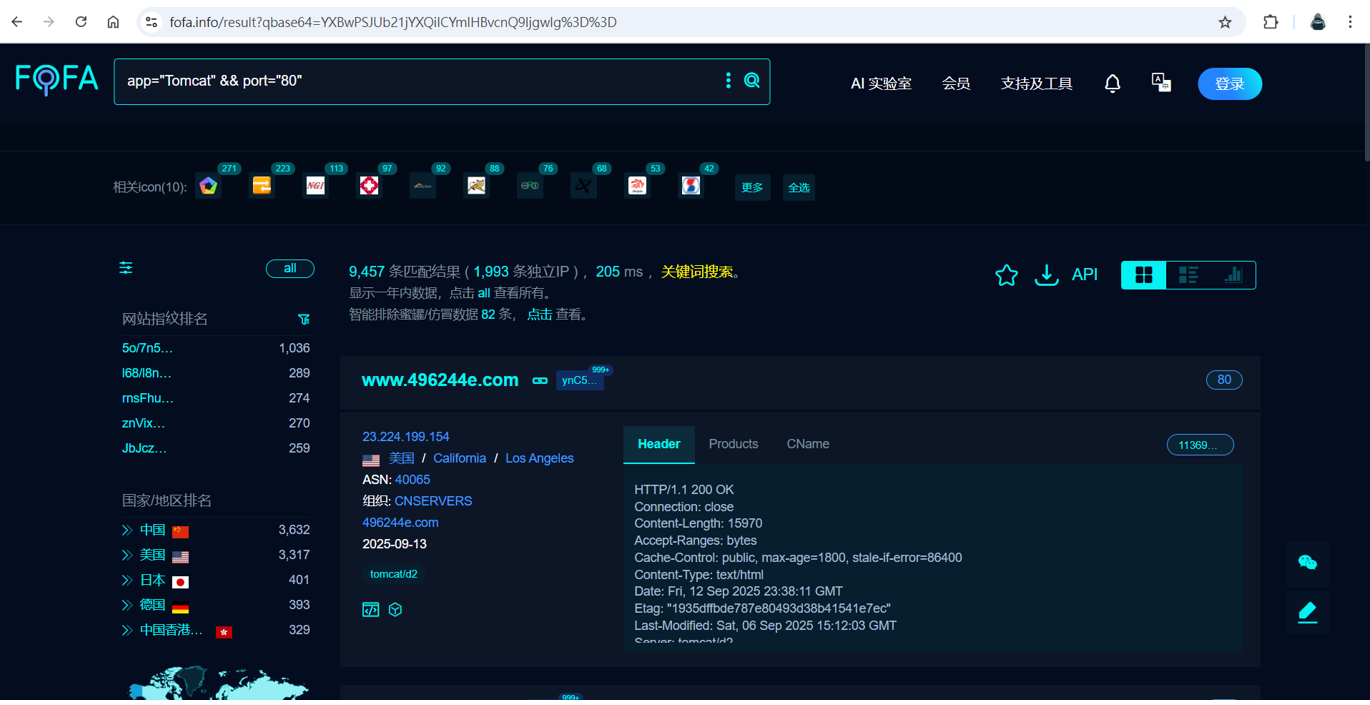Expand the 德国 country entry
Screen dimensions: 1370x705
(127, 605)
